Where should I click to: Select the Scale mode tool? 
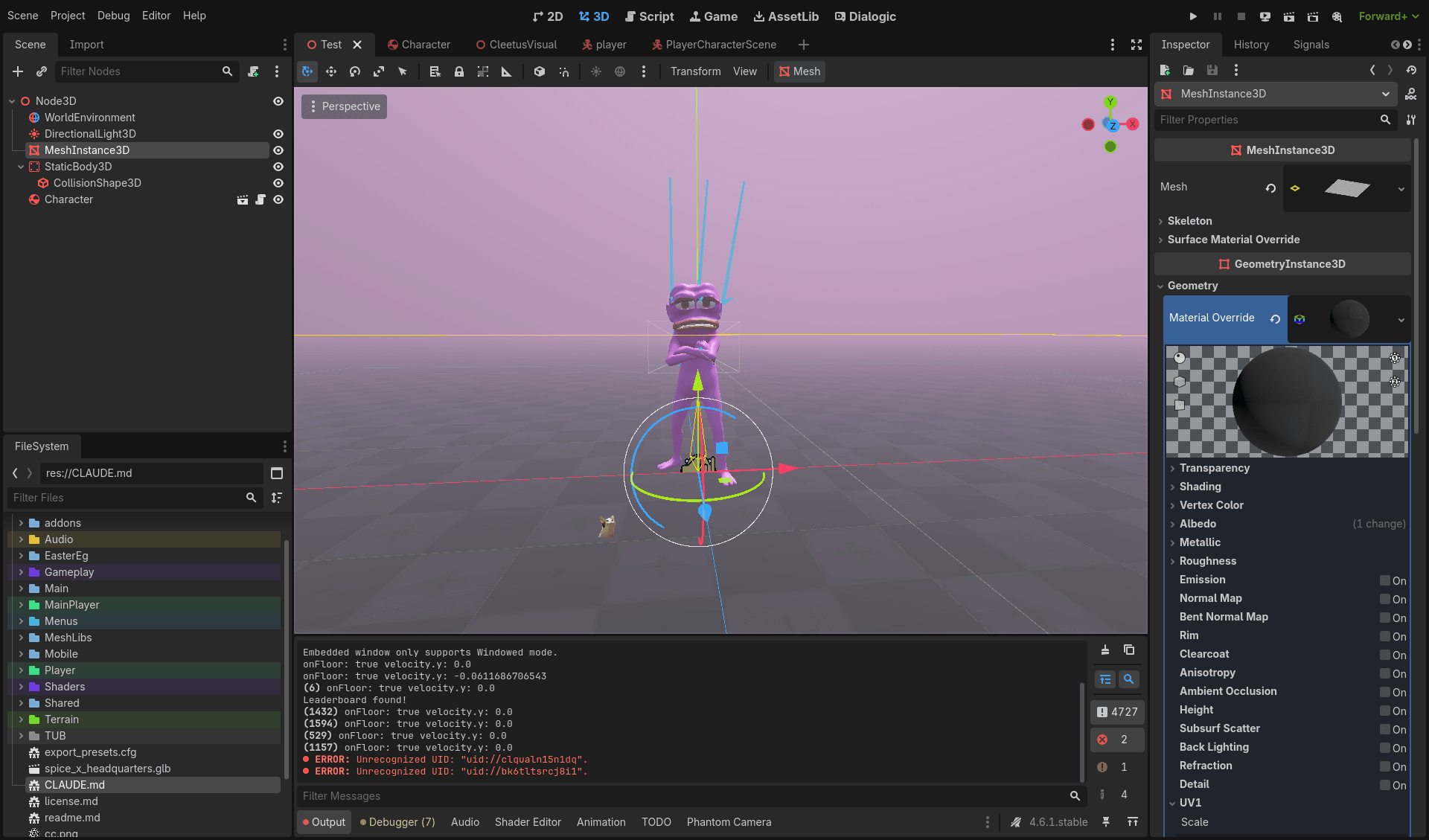379,71
